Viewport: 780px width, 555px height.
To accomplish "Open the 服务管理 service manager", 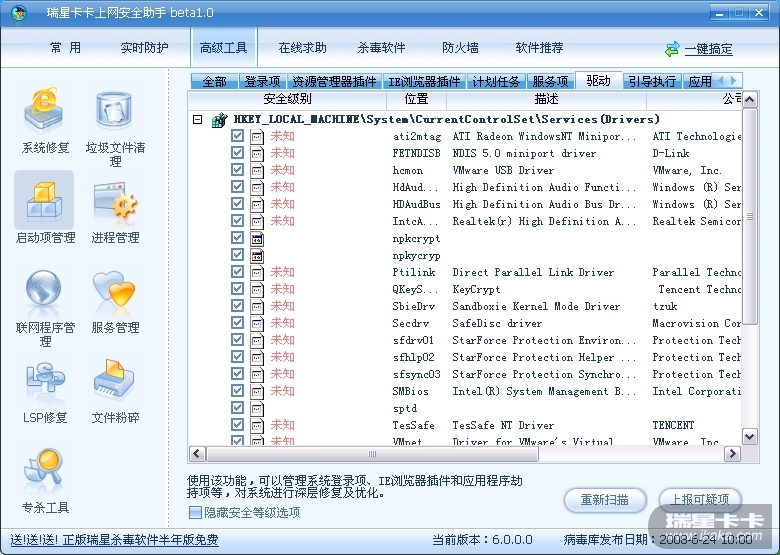I will click(x=115, y=302).
